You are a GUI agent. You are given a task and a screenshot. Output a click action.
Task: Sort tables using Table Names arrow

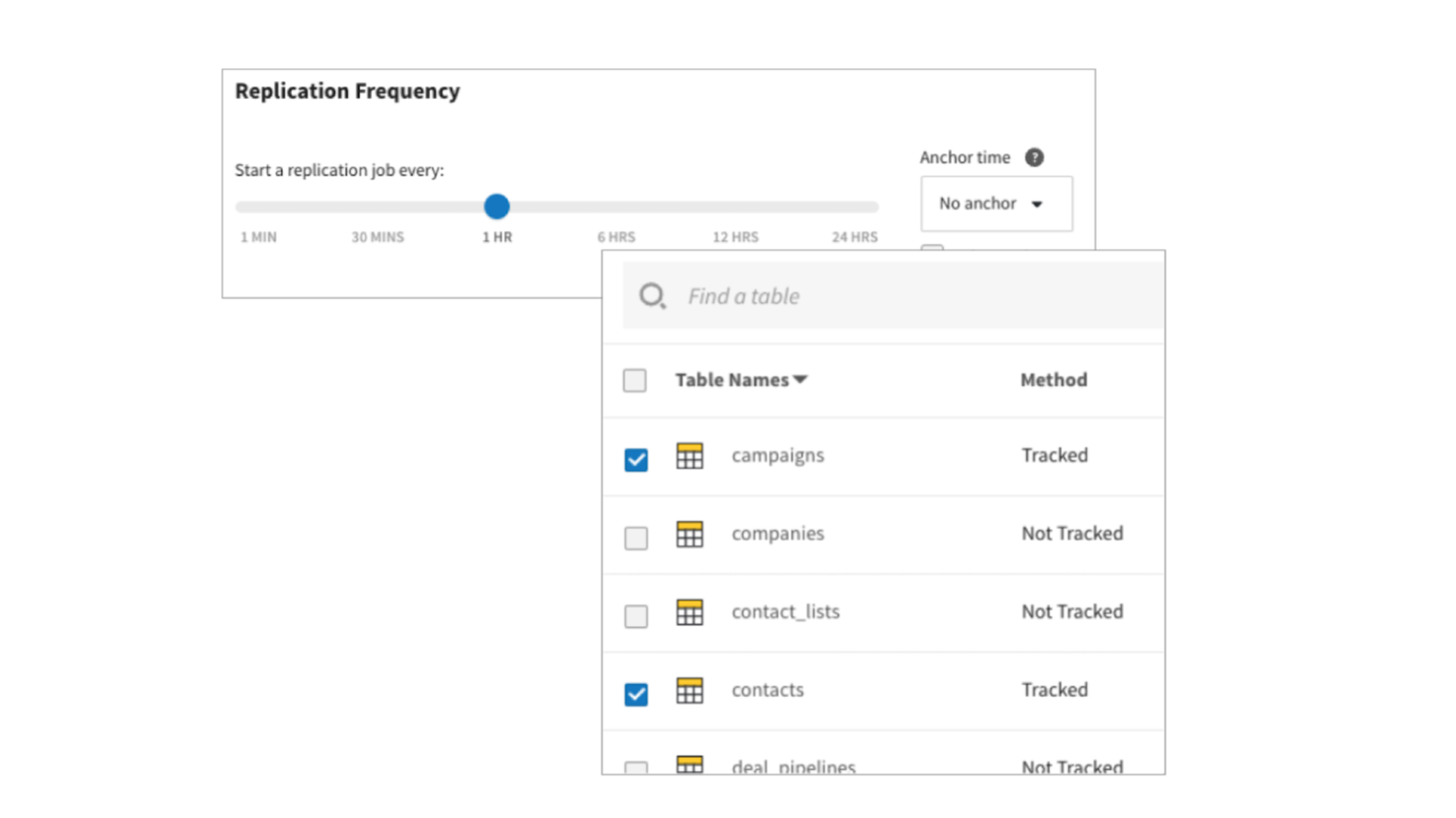[801, 379]
